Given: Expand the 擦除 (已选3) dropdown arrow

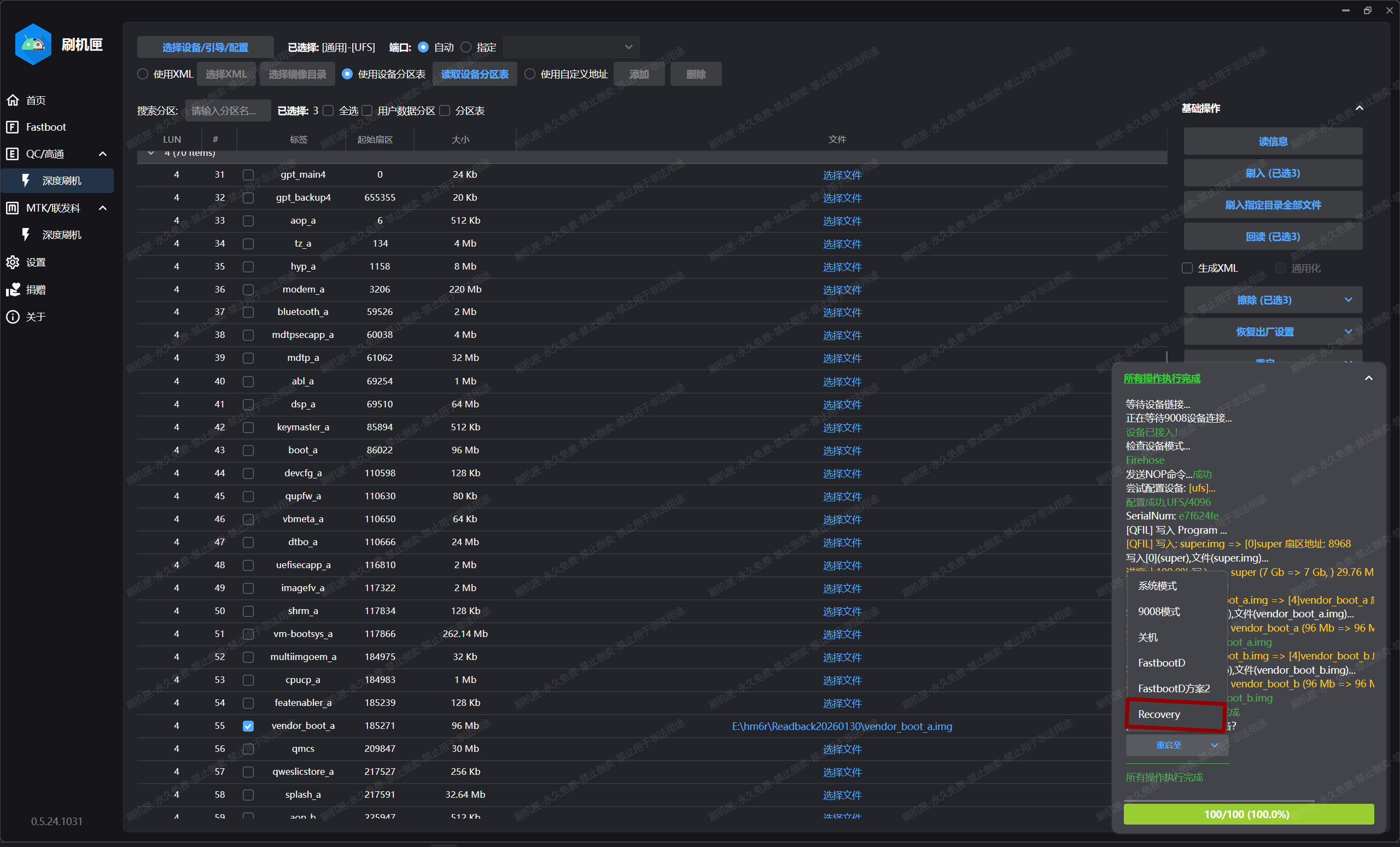Looking at the screenshot, I should 1348,300.
